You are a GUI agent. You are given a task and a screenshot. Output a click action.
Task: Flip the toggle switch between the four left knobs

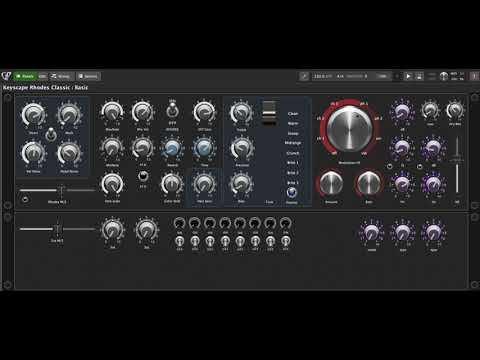[51, 134]
